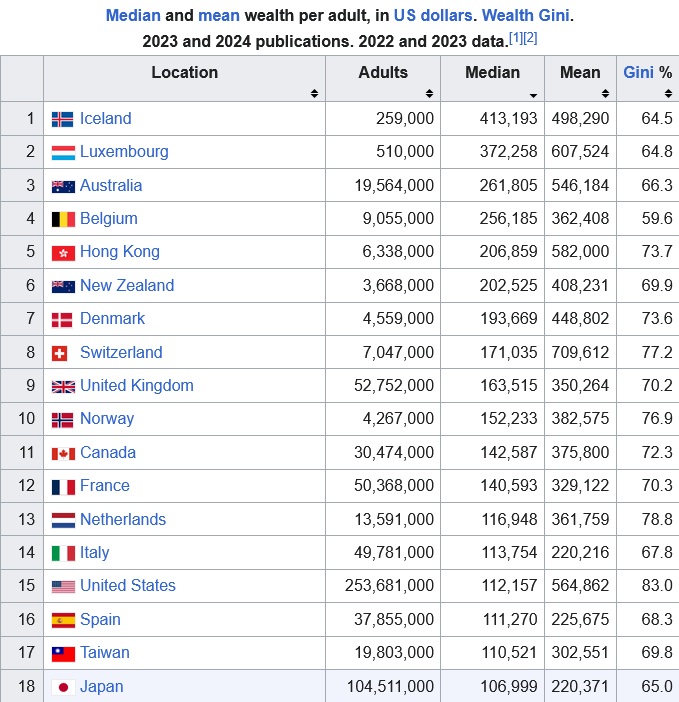
Task: Open the Netherlands country link
Action: coord(123,519)
